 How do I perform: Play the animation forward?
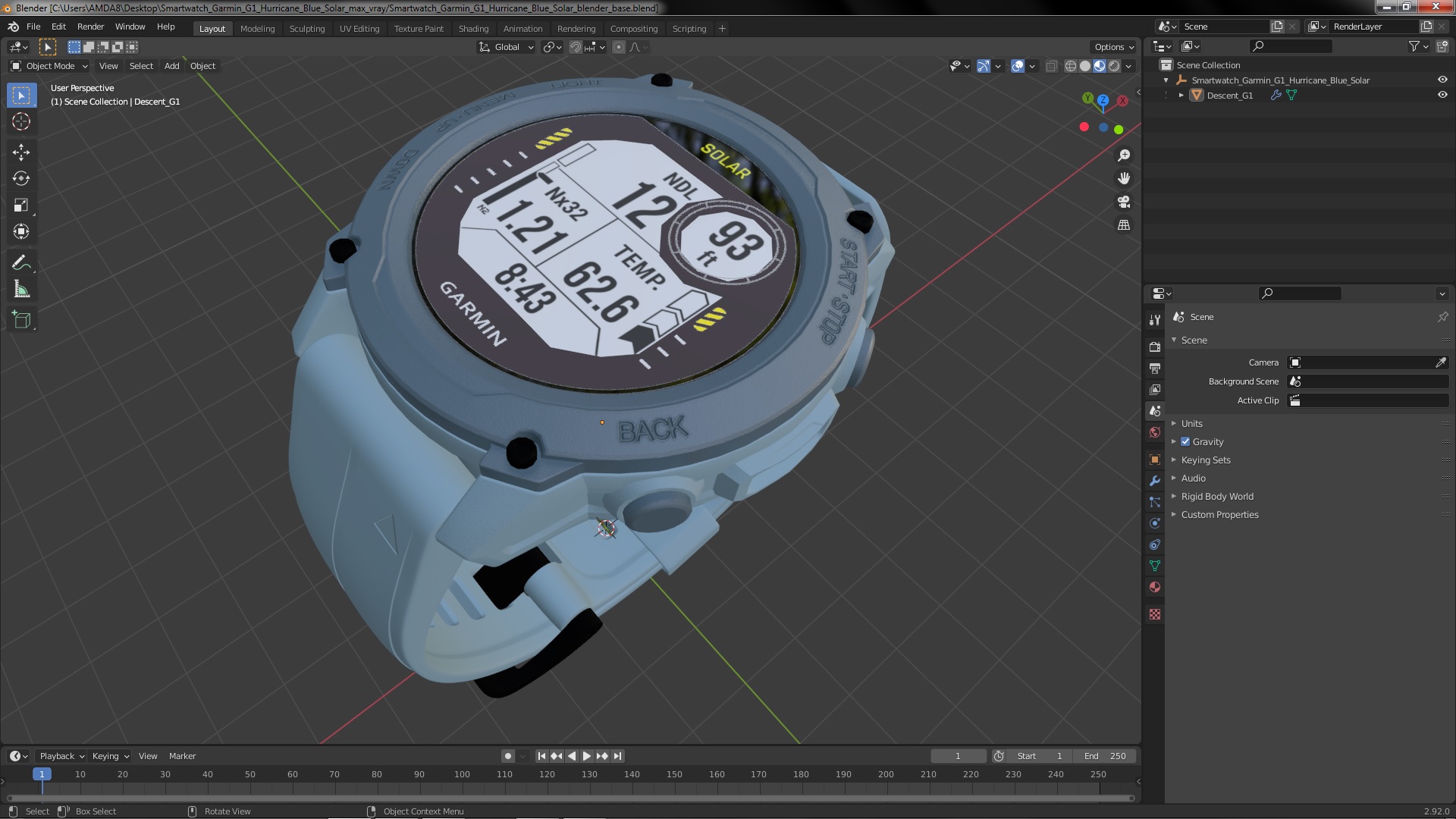586,756
